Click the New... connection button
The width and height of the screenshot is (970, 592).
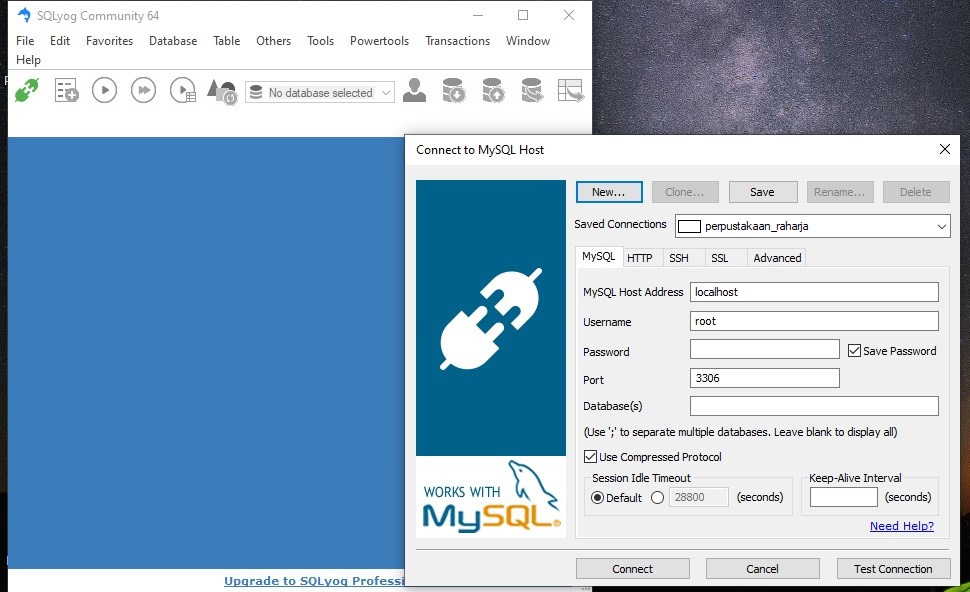[609, 192]
